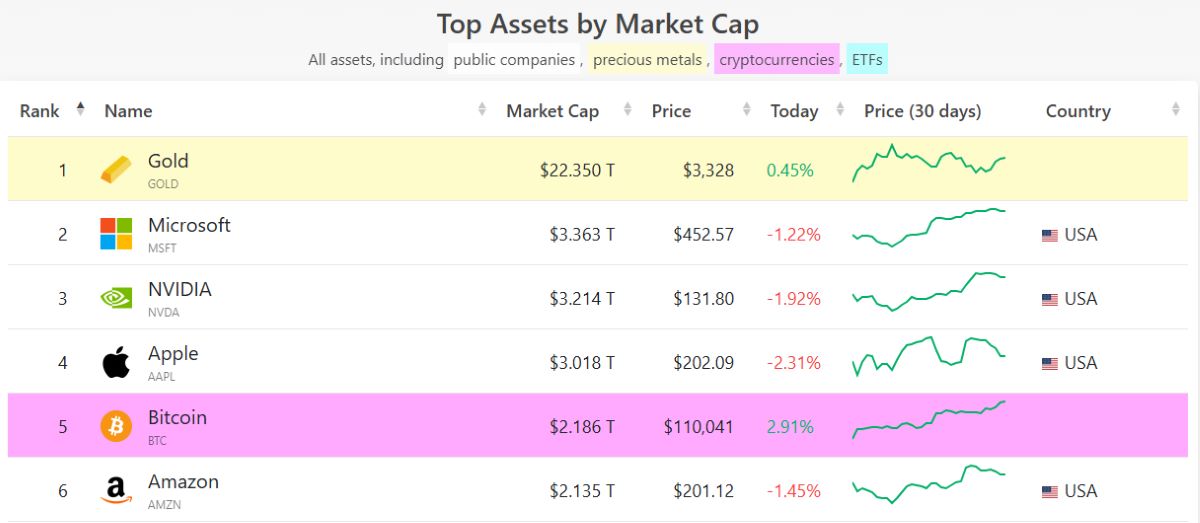This screenshot has width=1200, height=523.
Task: Open Bitcoin 30-day price chart
Action: pos(929,419)
